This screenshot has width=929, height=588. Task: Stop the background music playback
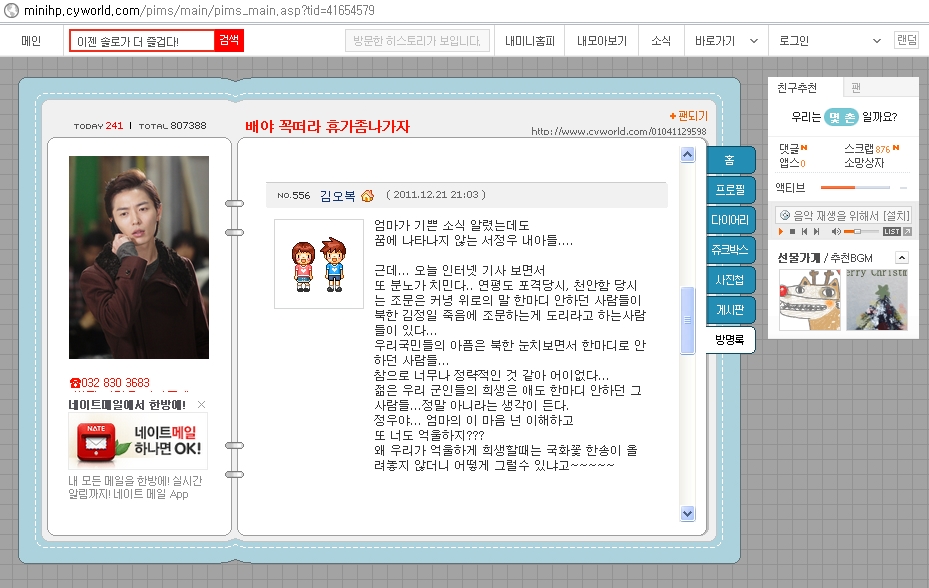click(792, 232)
